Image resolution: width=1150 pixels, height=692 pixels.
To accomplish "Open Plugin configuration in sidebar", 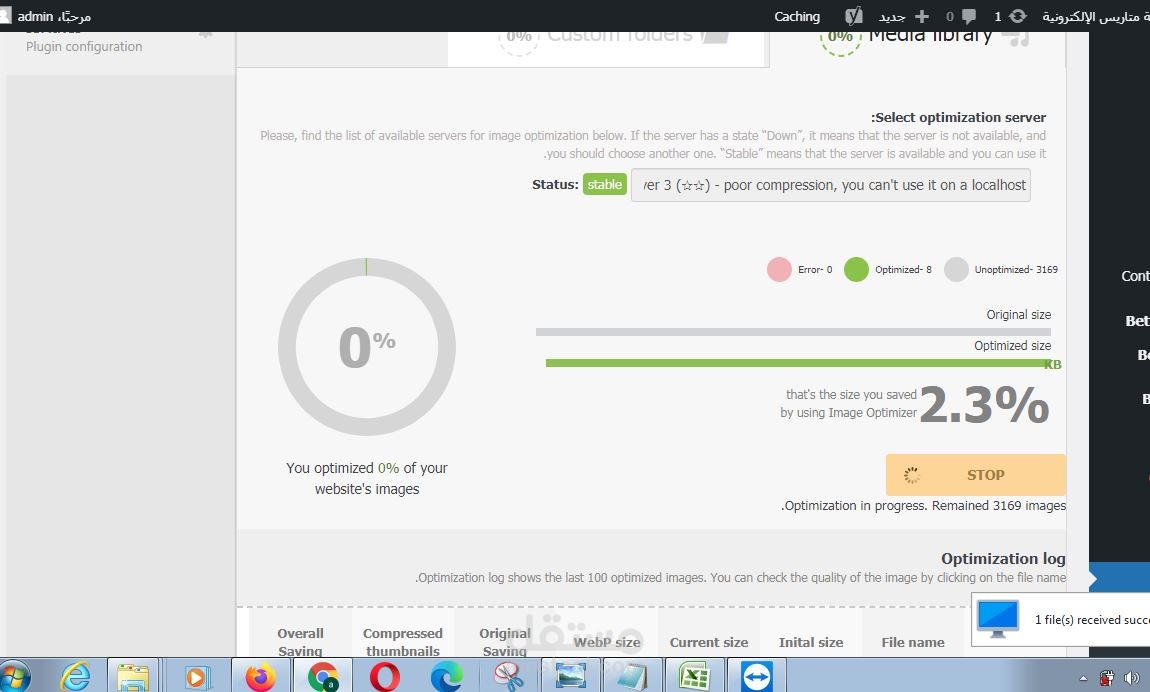I will pos(84,46).
